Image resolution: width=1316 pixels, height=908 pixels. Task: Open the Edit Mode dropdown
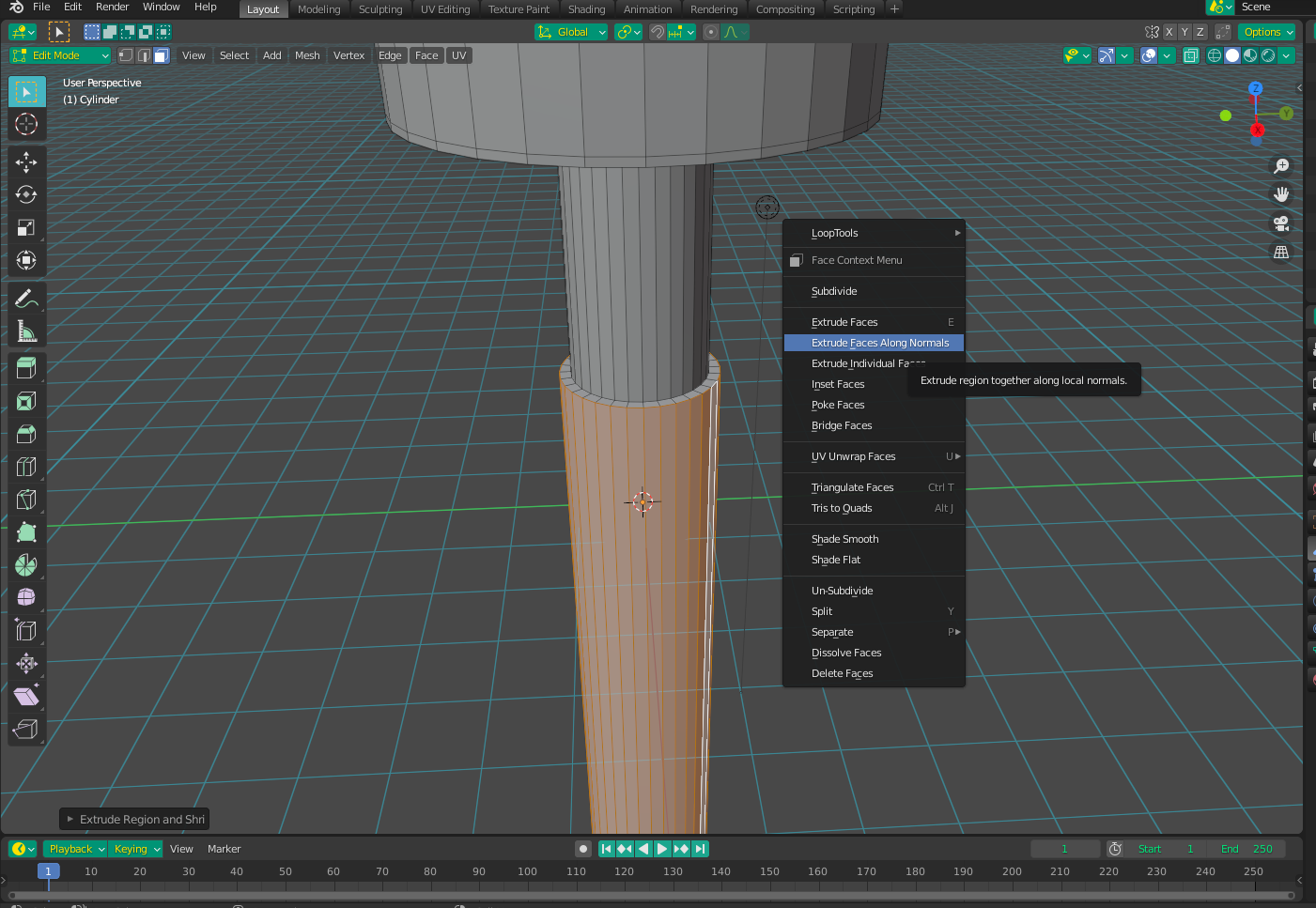tap(60, 55)
